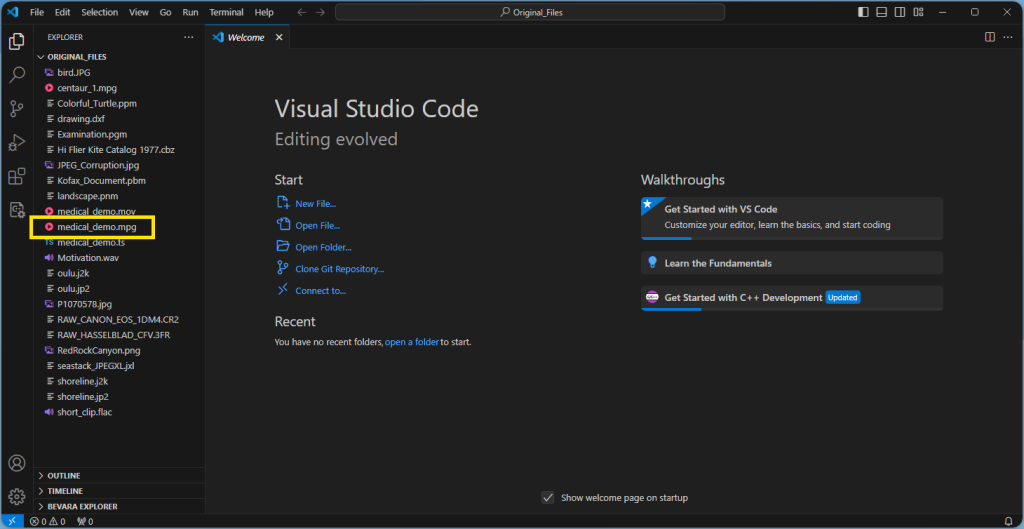Open the Terminal menu
Image resolution: width=1024 pixels, height=529 pixels.
227,12
